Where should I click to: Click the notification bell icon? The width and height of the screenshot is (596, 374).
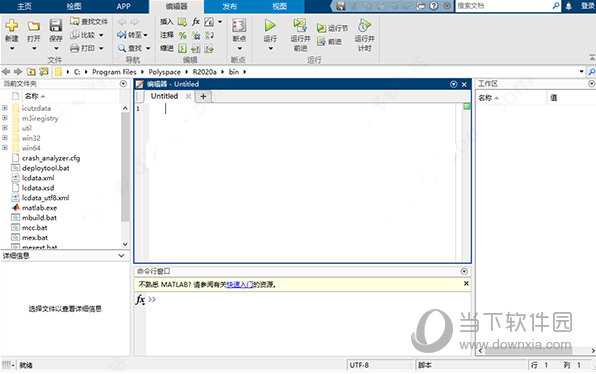tap(569, 6)
